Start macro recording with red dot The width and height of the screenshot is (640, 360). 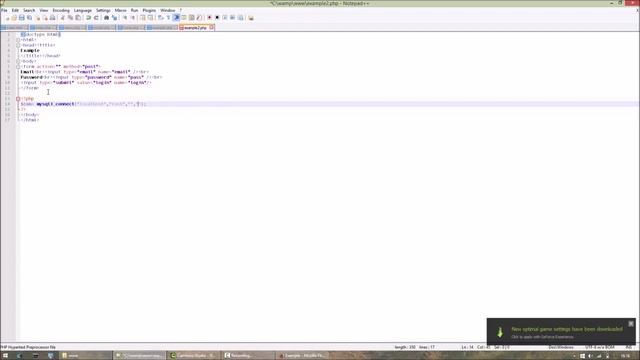point(209,18)
